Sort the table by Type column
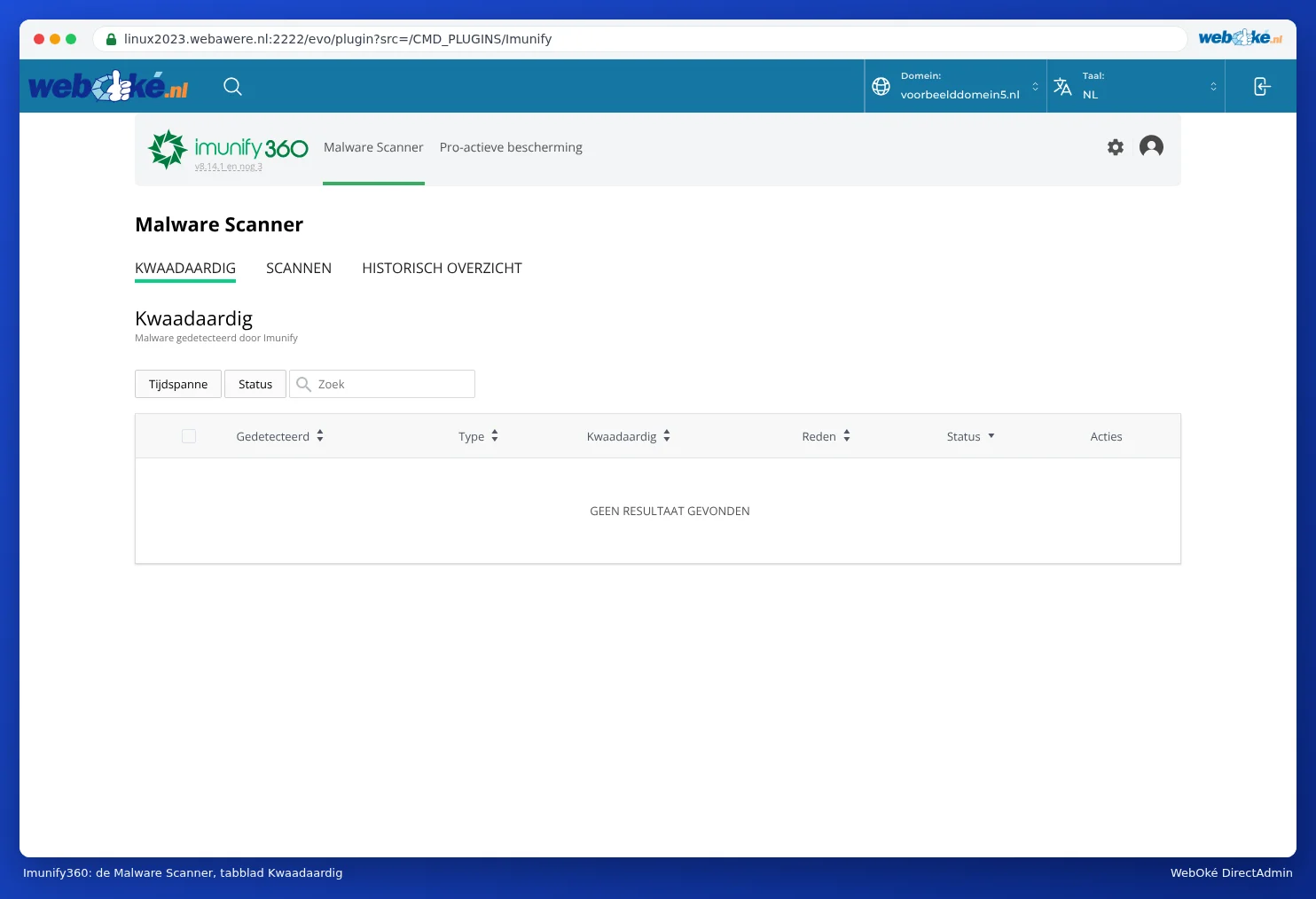The image size is (1316, 899). click(479, 436)
